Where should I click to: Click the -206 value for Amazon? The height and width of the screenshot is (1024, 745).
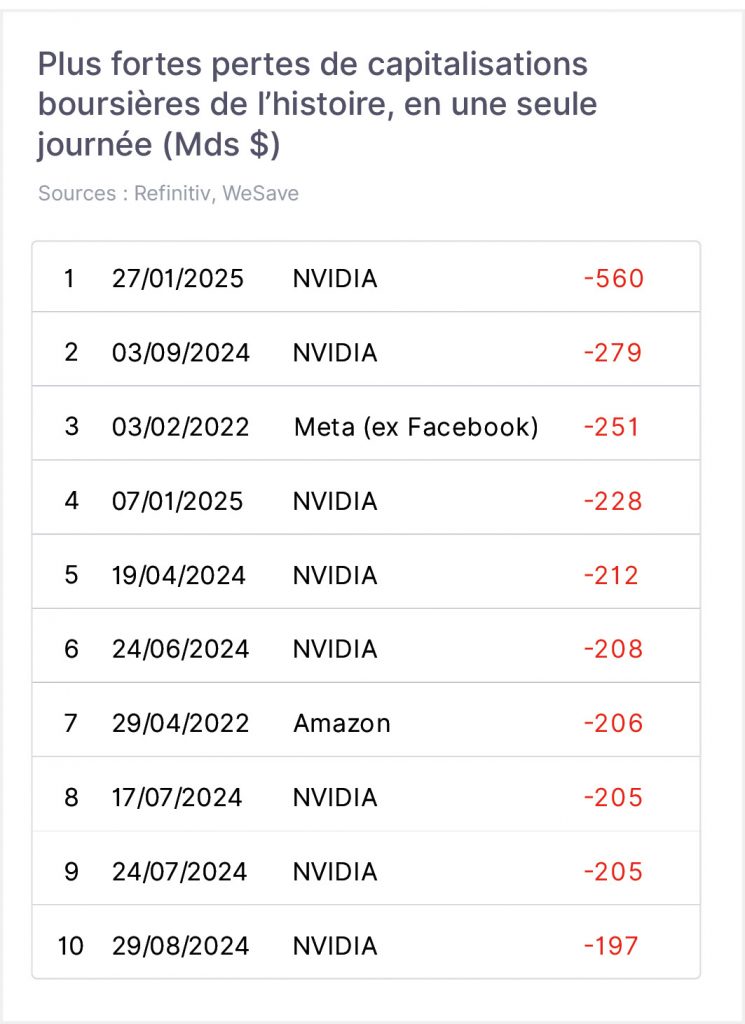[613, 724]
